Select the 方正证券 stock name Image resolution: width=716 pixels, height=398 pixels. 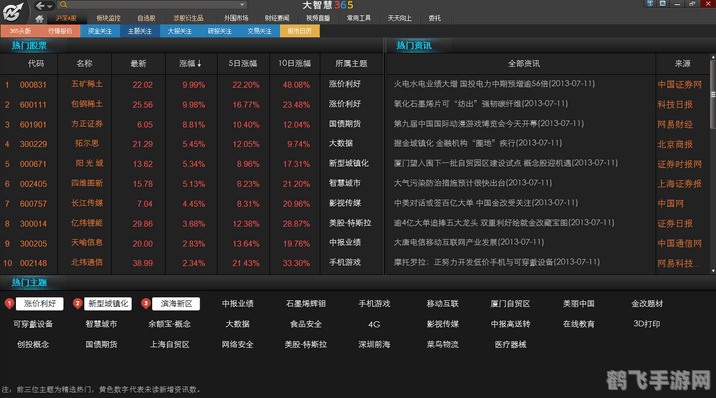87,124
